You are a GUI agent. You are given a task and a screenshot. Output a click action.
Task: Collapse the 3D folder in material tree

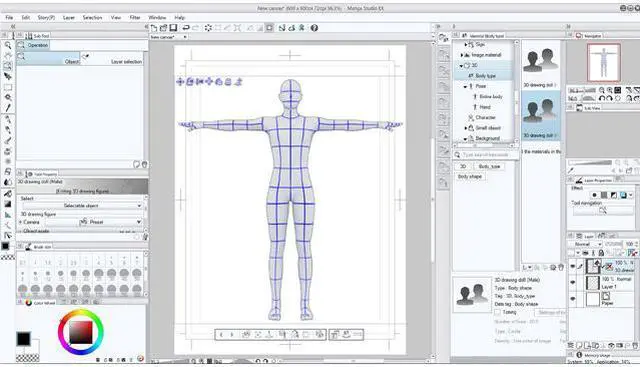click(x=461, y=65)
